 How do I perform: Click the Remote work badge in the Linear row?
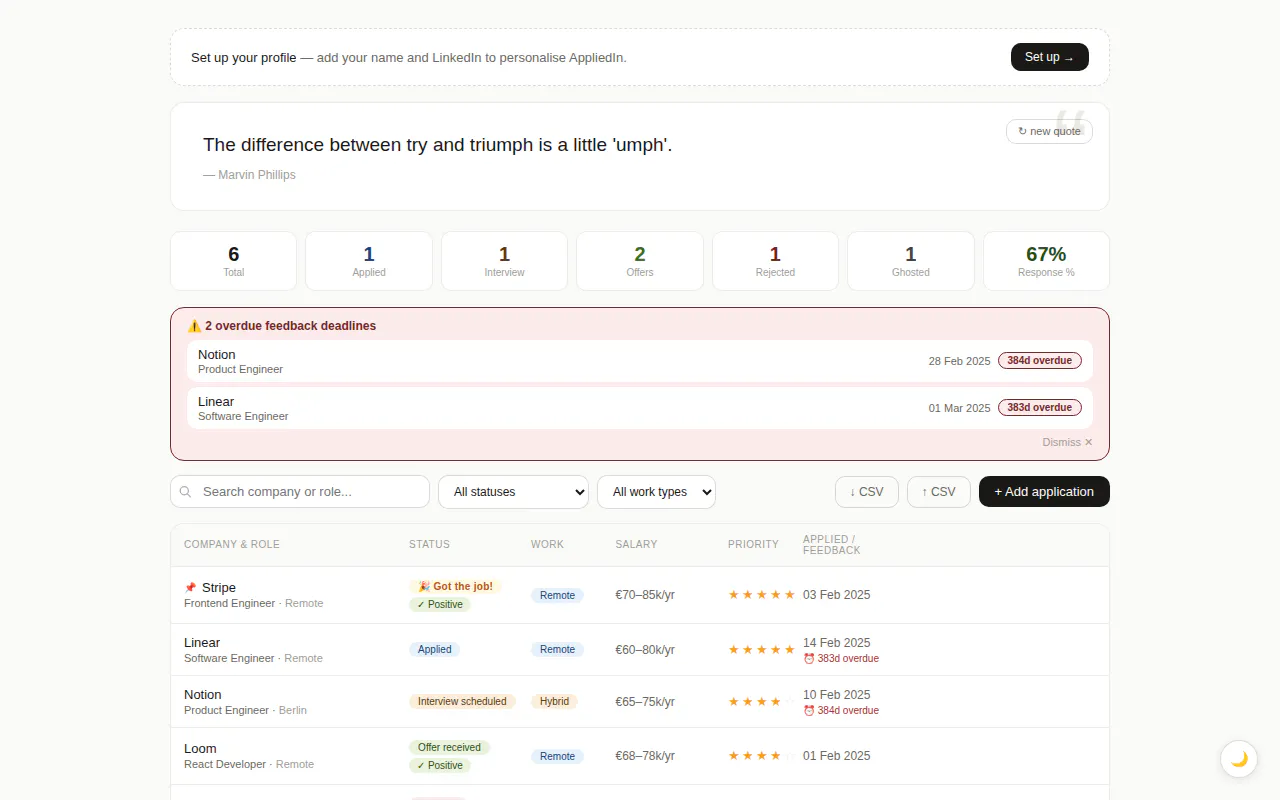pos(557,650)
